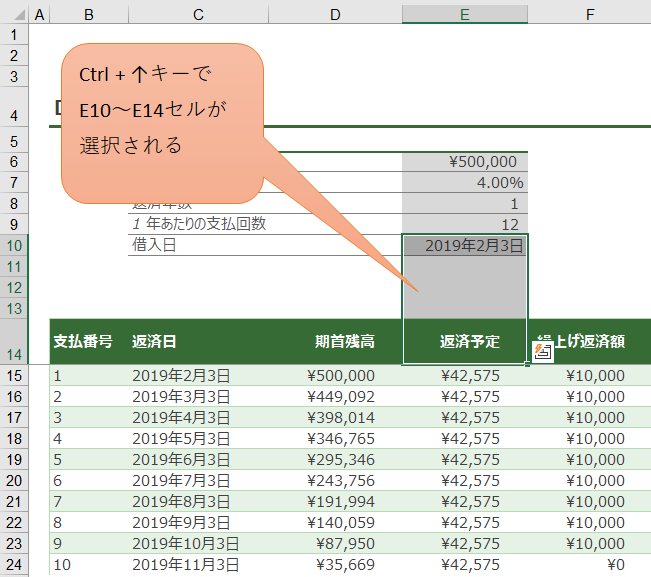Click the 返済予定 table header
The width and height of the screenshot is (651, 577).
pyautogui.click(x=465, y=342)
